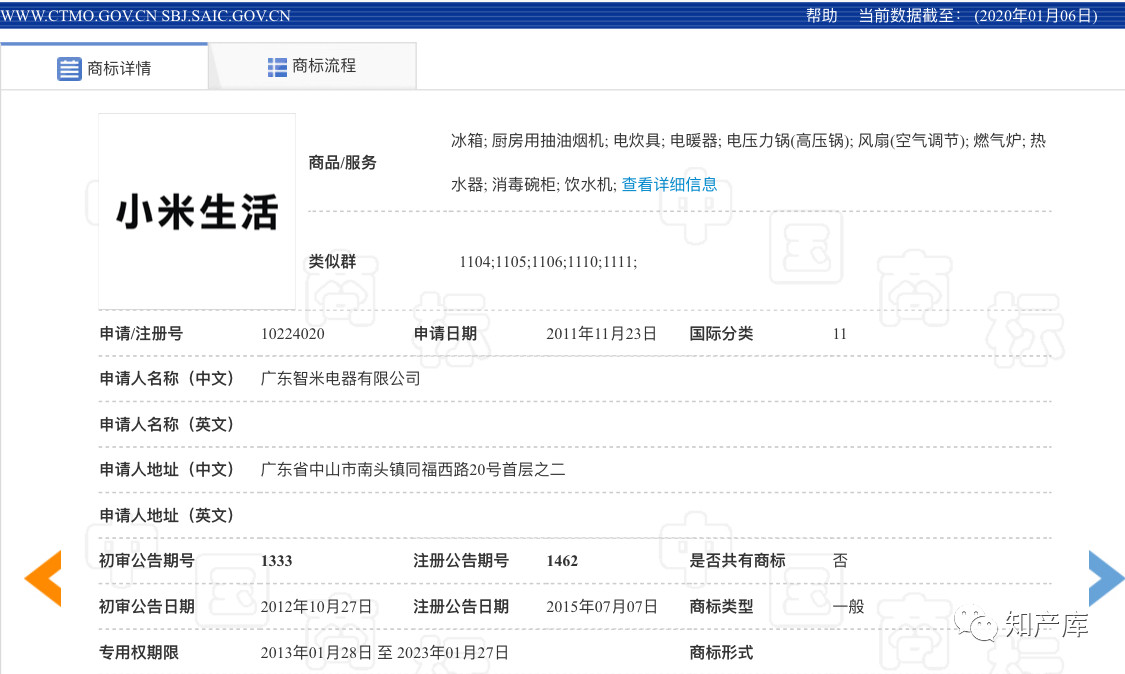The height and width of the screenshot is (674, 1125).
Task: Select the application date 2011年11月23日
Action: pos(601,334)
